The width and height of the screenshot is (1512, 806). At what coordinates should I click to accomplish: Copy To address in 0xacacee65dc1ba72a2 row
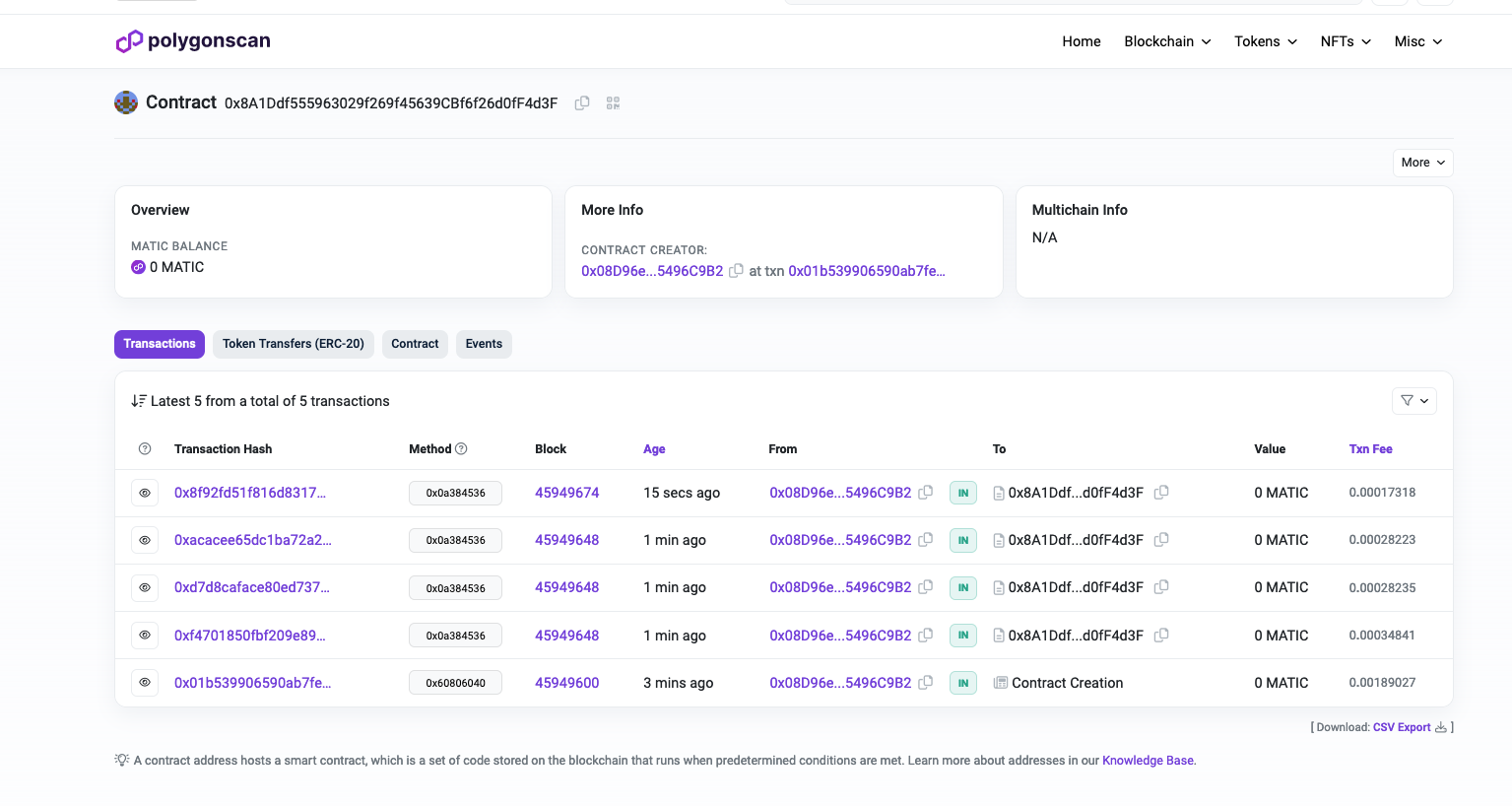pyautogui.click(x=1161, y=540)
